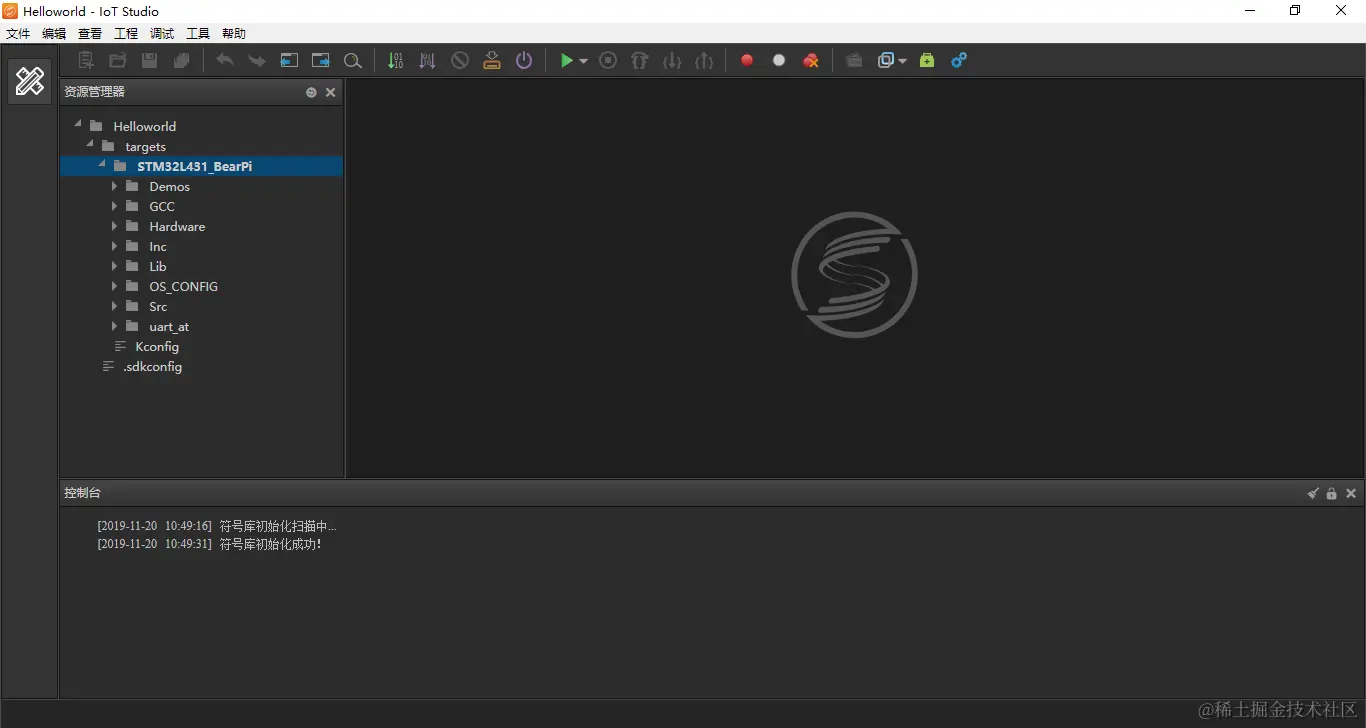Screen dimensions: 1366x728
Task: Click the save all toolbar icon
Action: pos(181,60)
